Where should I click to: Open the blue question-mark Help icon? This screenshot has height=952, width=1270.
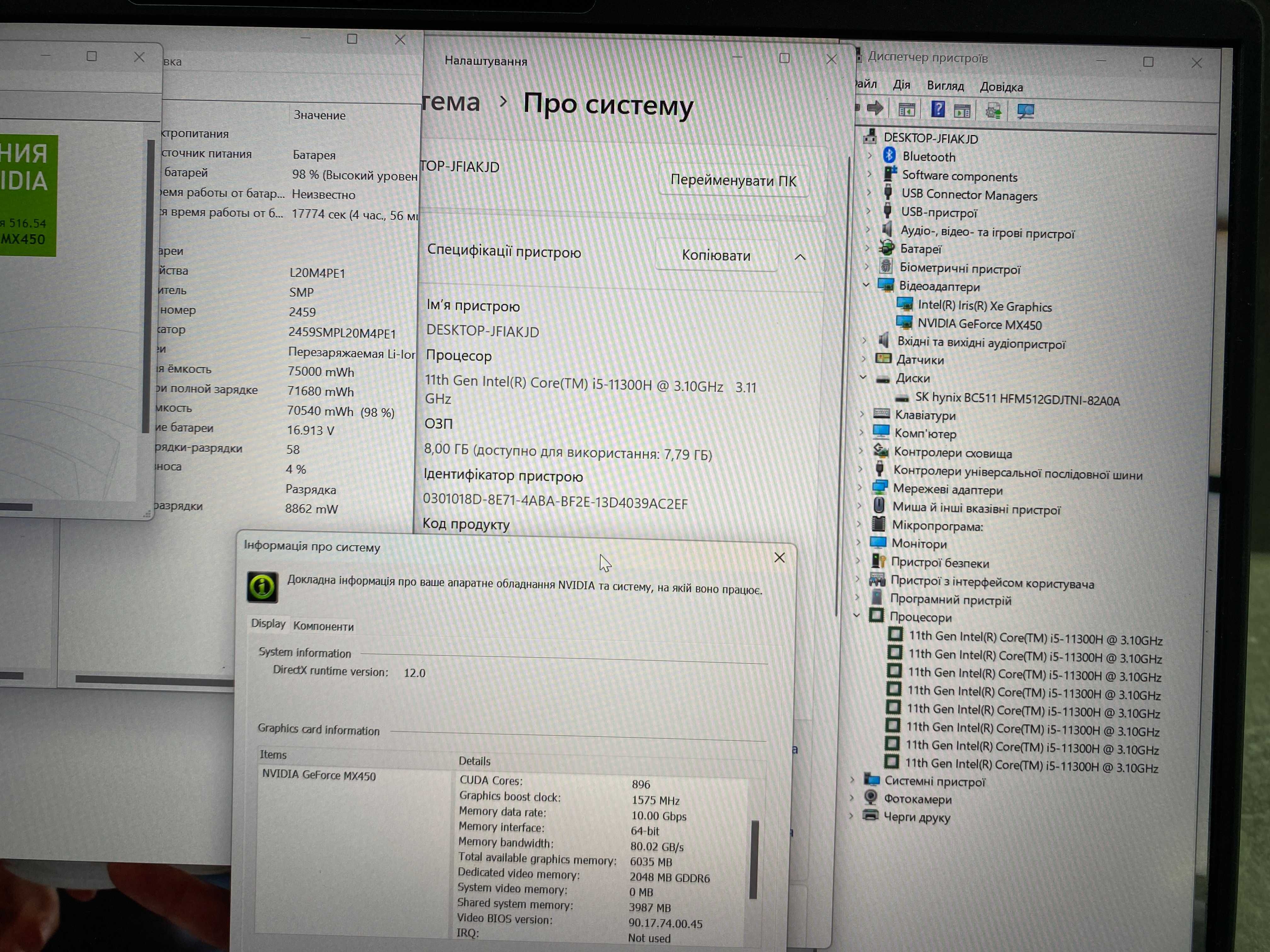938,109
